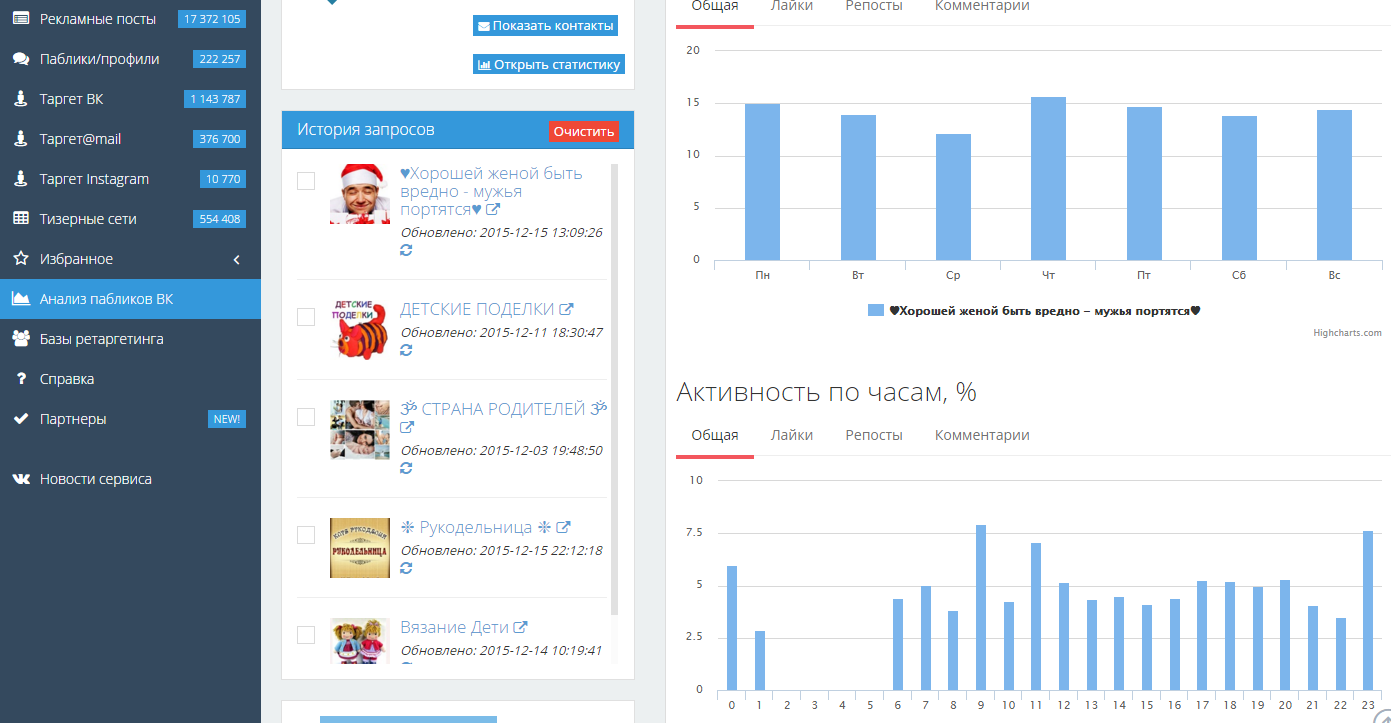Open external link icon for Рукодельница
The image size is (1391, 723).
point(563,528)
